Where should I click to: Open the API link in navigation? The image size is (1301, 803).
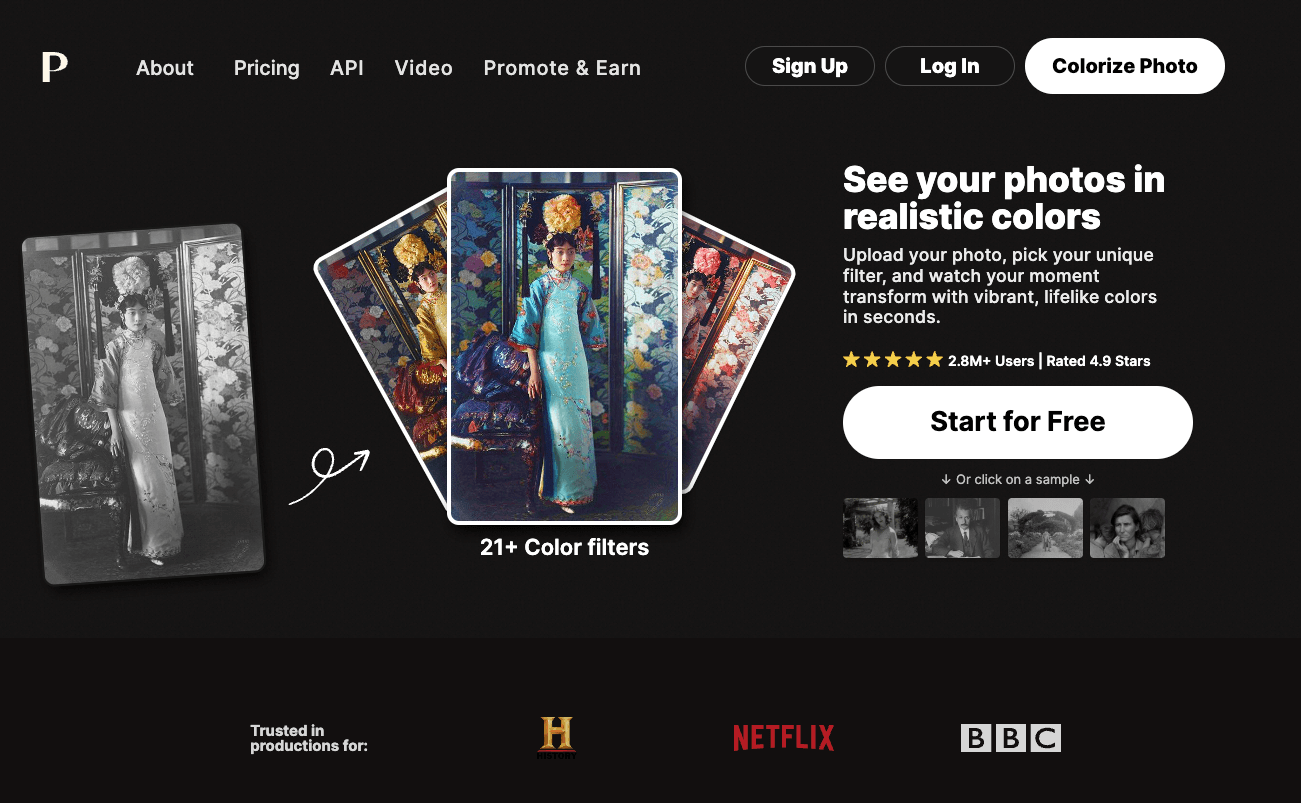pyautogui.click(x=347, y=68)
